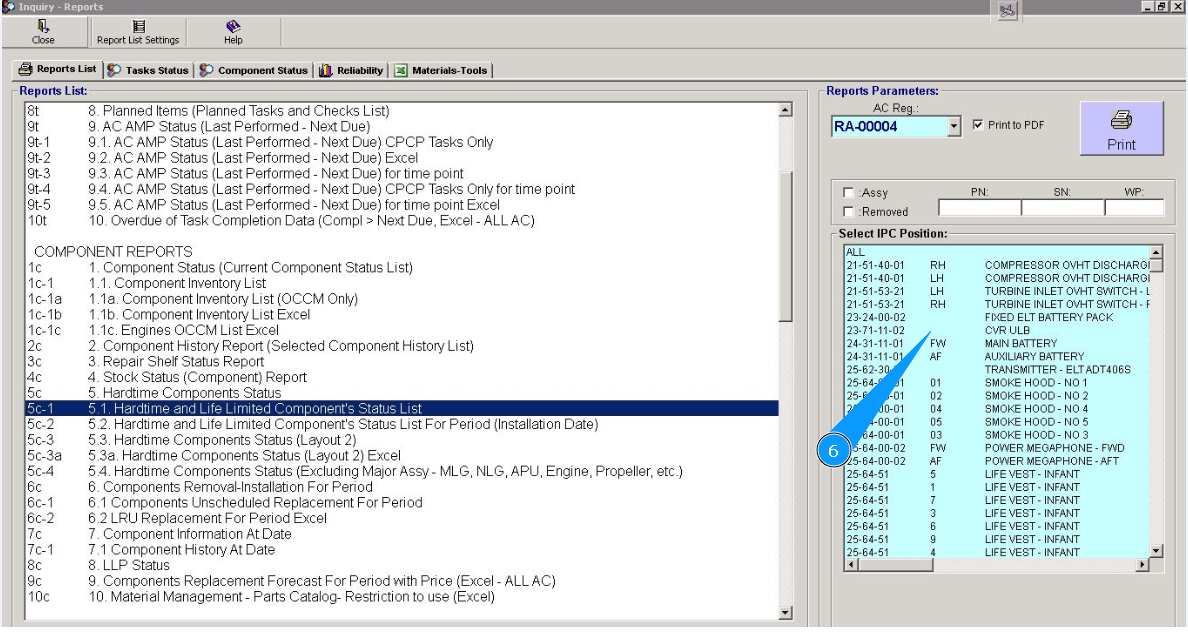Click the printer icon on Print button
This screenshot has width=1188, height=633.
[x=1121, y=120]
